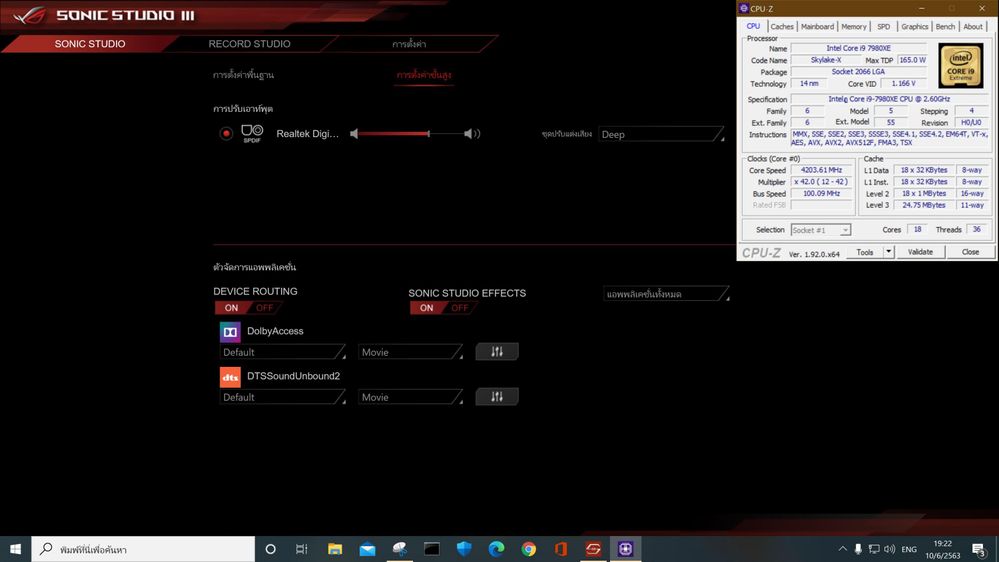The image size is (999, 562).
Task: Click the Windows taskbar search box
Action: [x=143, y=549]
